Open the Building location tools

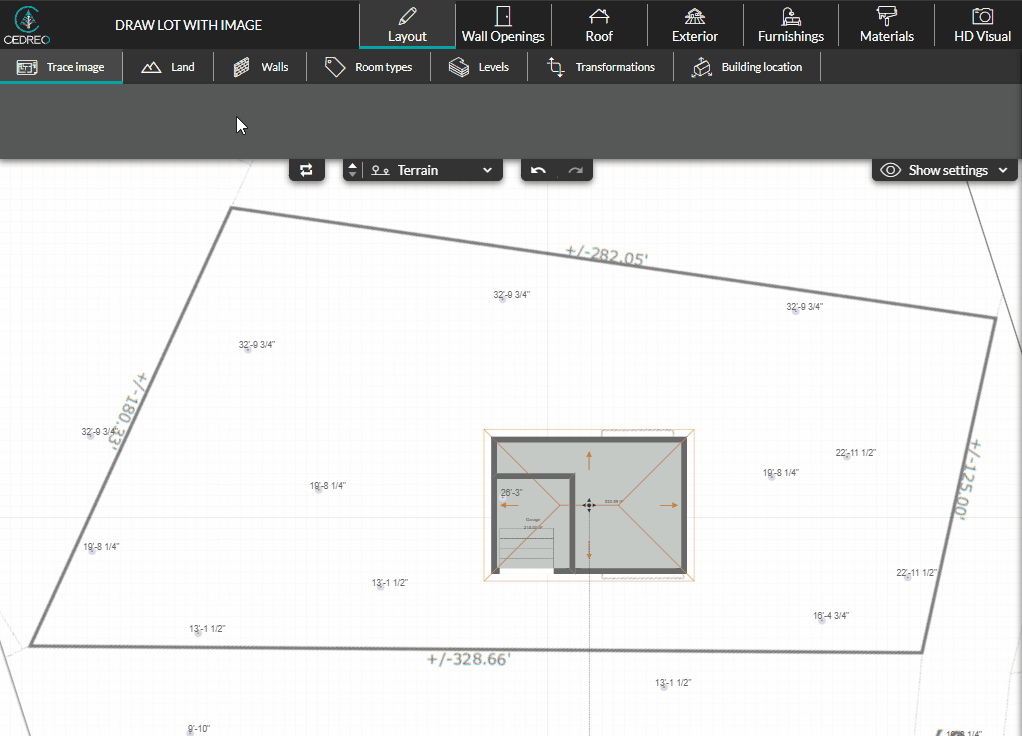click(x=747, y=67)
